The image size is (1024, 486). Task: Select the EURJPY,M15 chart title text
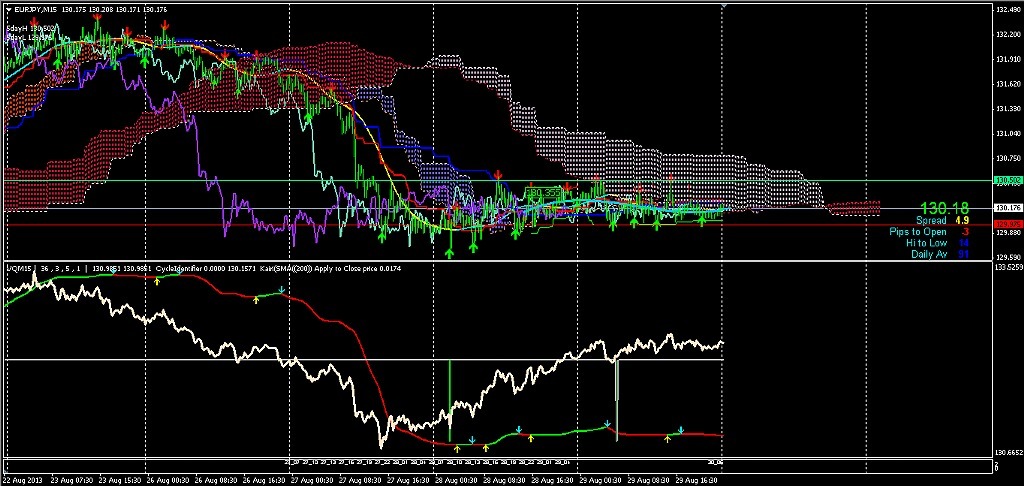pos(34,10)
